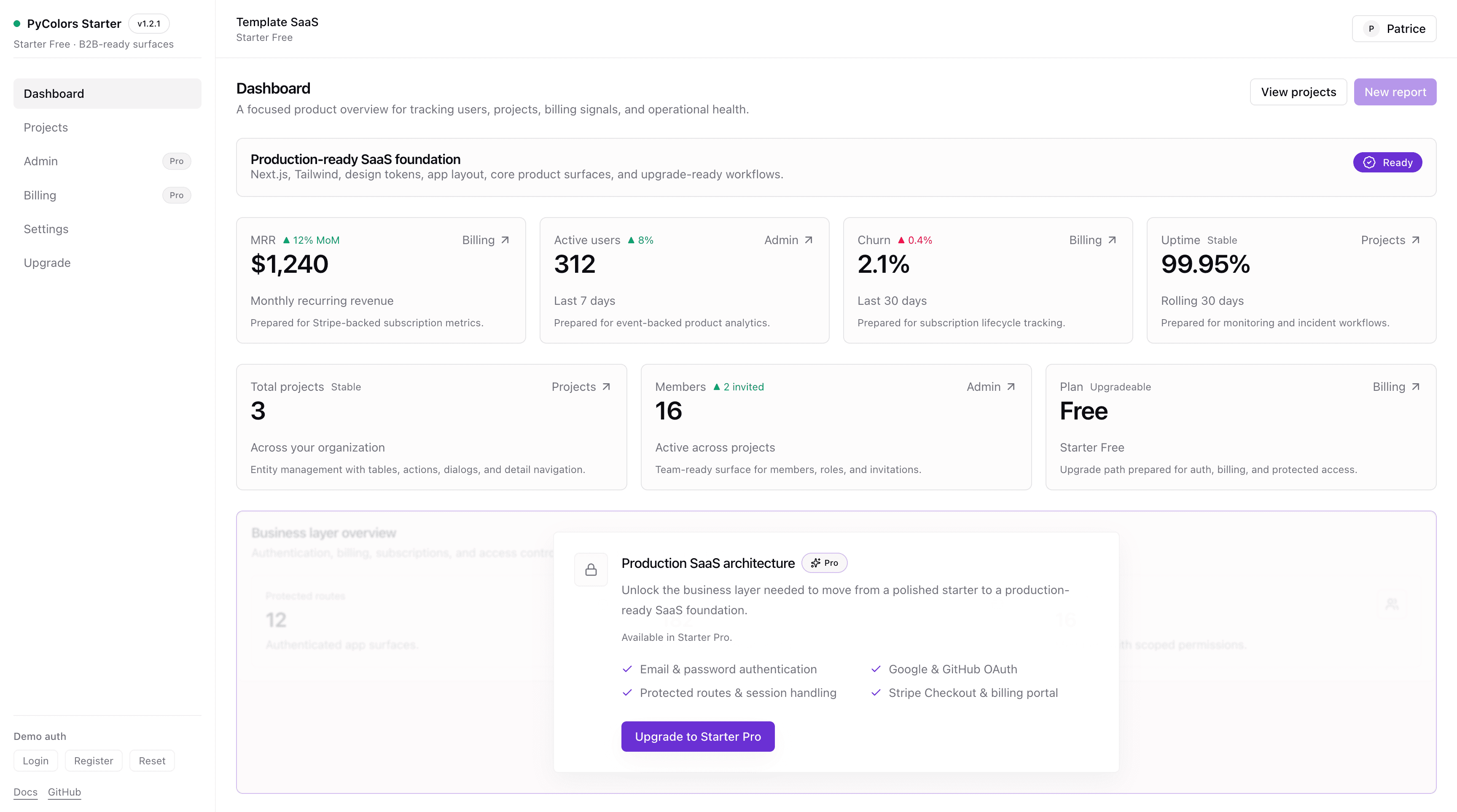Viewport: 1457px width, 812px height.
Task: Open Upgrade in the sidebar
Action: 108,263
